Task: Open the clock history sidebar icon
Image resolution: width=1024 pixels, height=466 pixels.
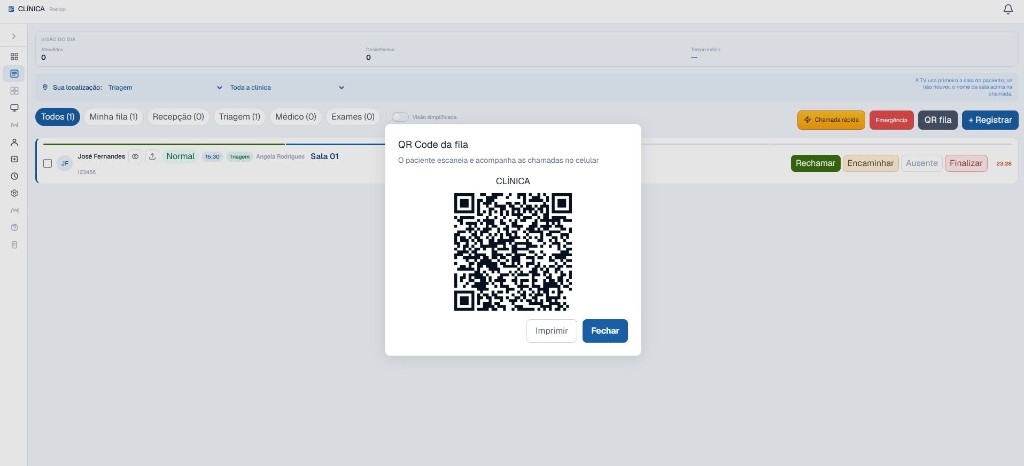Action: pos(14,176)
